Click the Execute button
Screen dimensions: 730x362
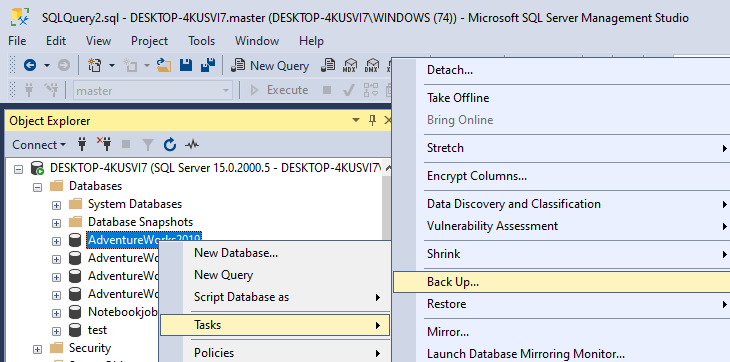point(279,90)
